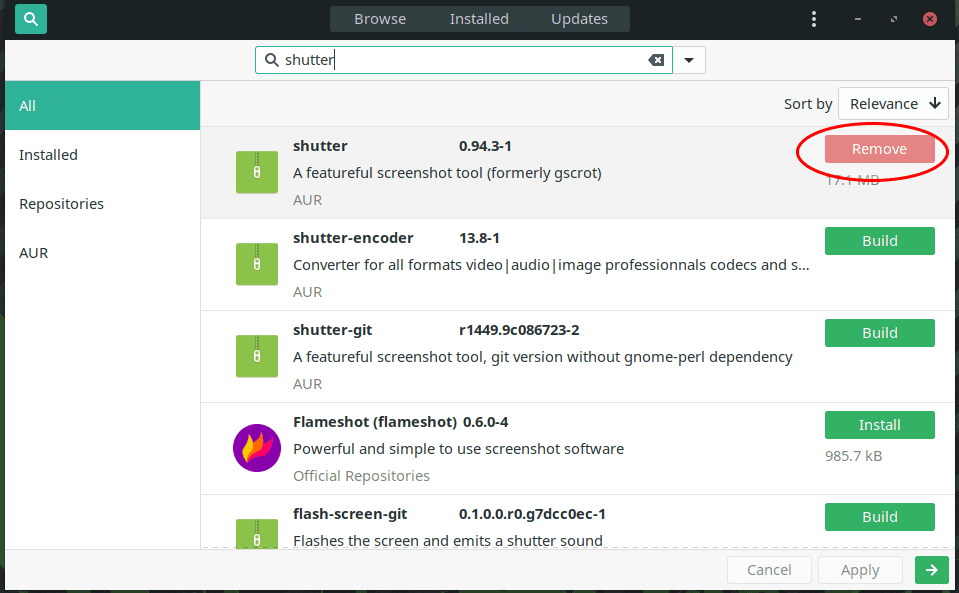Switch to the Browse tab
Screen dimensions: 959x593
(380, 19)
